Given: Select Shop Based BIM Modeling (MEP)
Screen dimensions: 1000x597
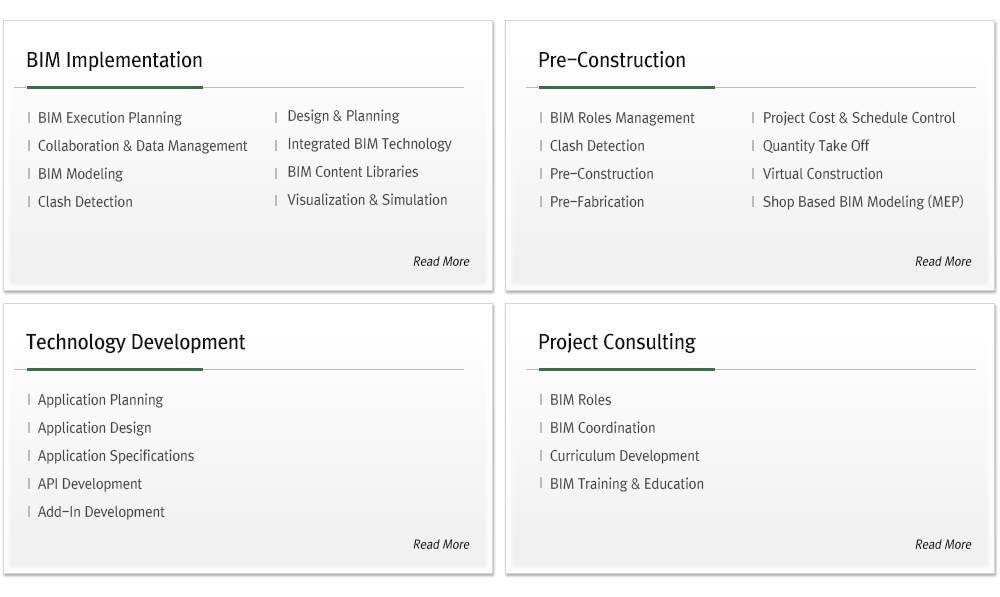Looking at the screenshot, I should [x=863, y=202].
